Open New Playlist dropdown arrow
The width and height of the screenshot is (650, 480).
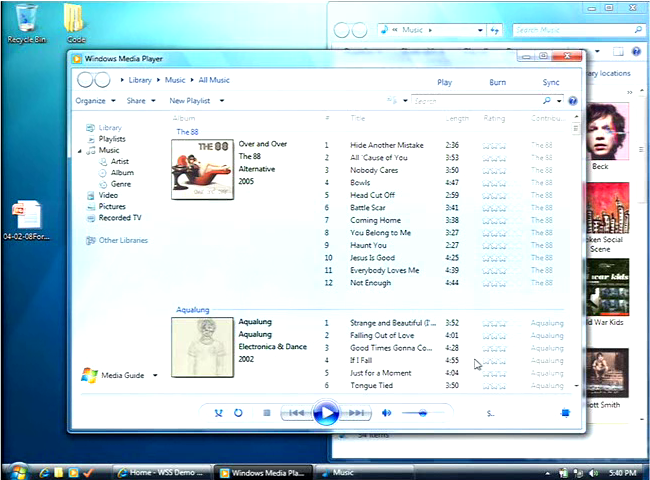pos(222,101)
